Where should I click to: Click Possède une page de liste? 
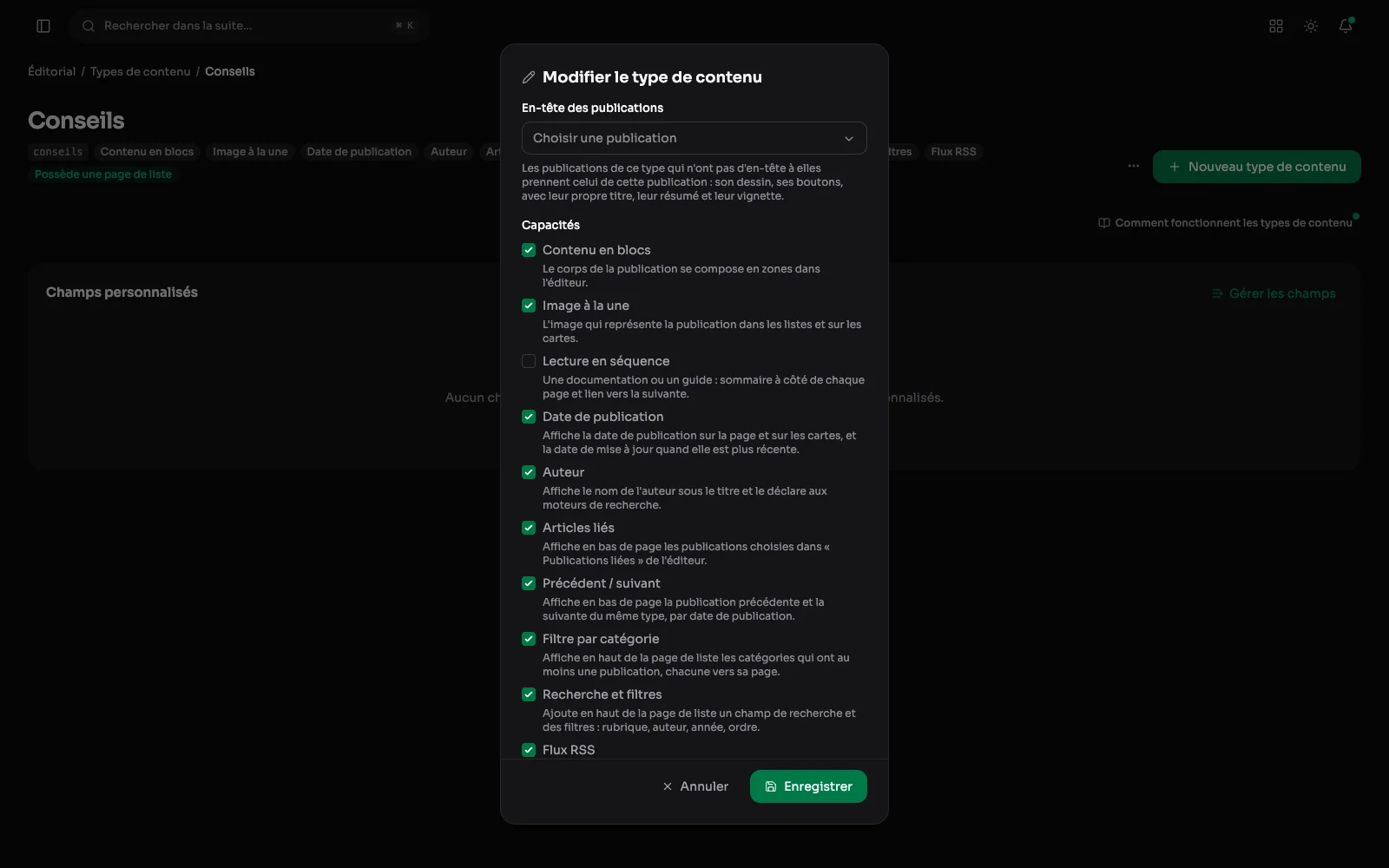click(x=103, y=174)
